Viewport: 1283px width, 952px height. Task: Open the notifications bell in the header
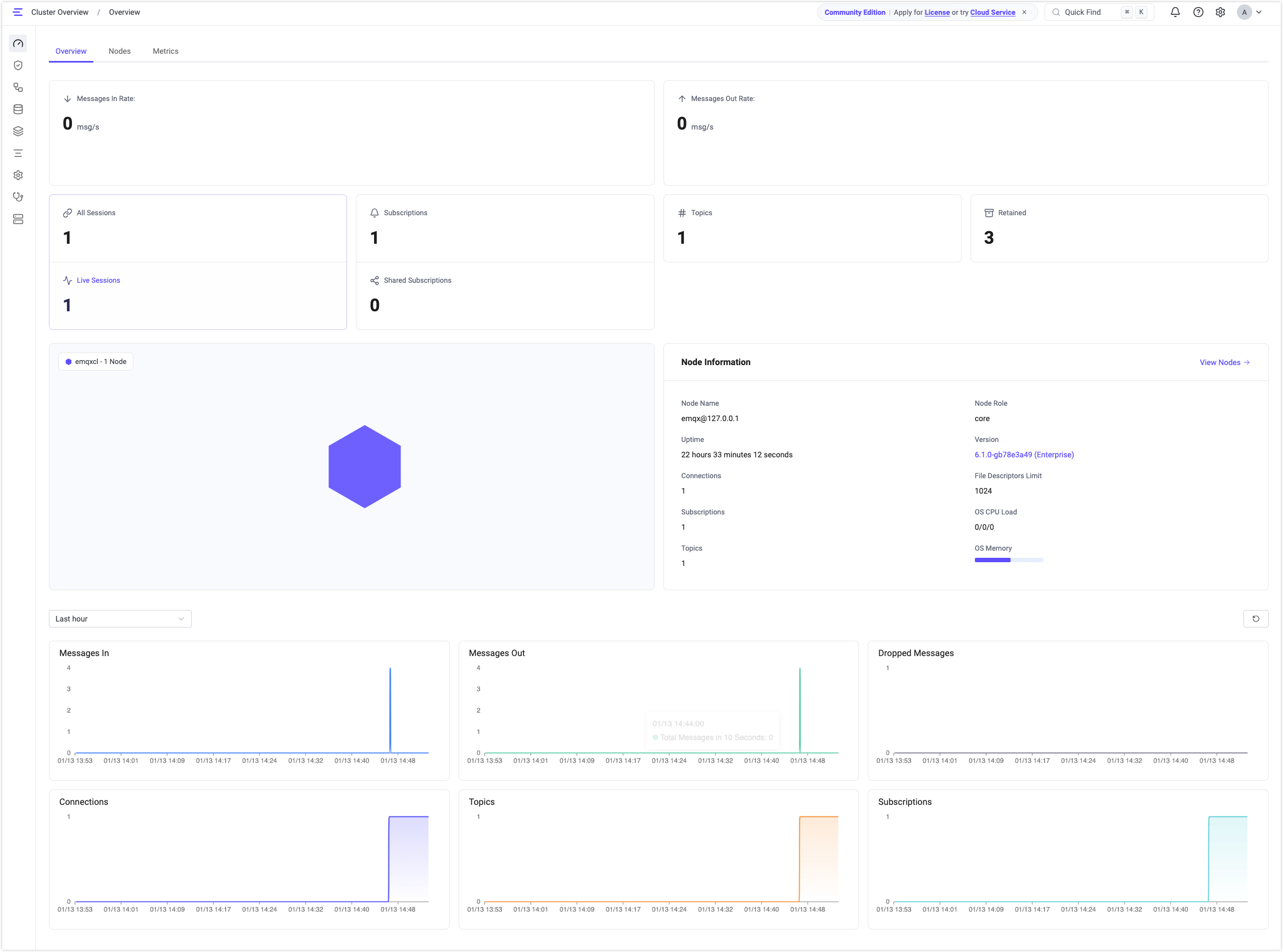1175,12
